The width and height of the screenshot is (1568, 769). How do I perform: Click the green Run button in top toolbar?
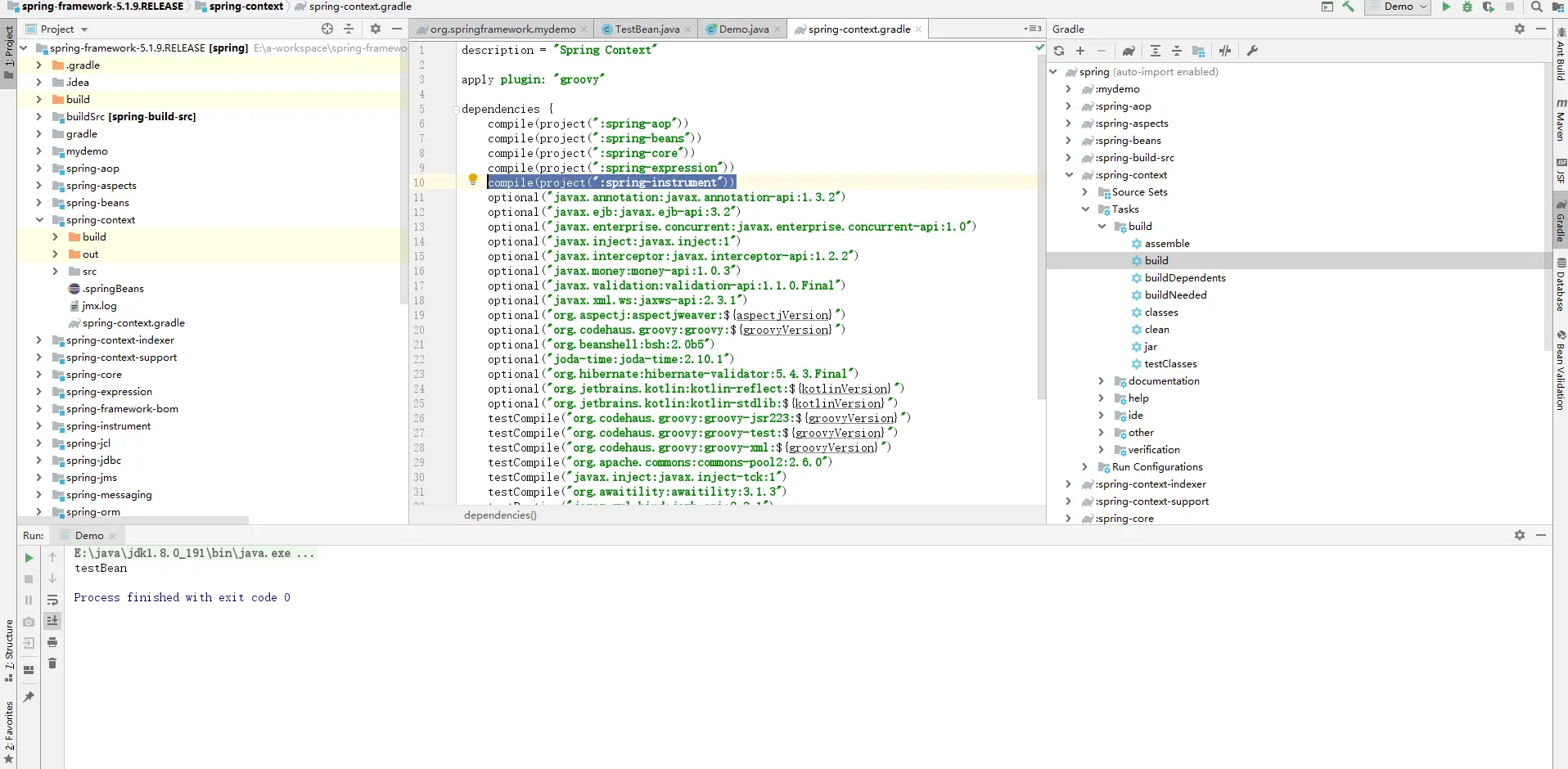tap(1446, 7)
